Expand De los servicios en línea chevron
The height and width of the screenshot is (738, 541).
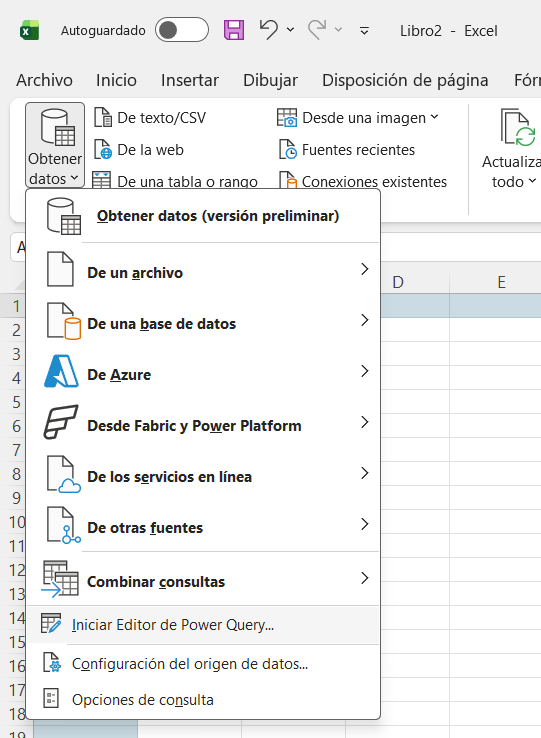(364, 473)
